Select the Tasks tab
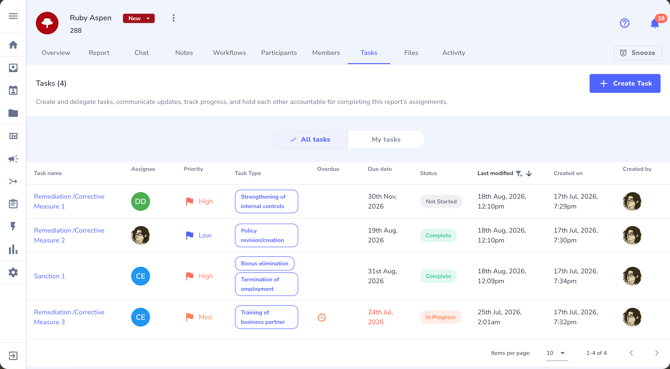The image size is (670, 369). [369, 53]
